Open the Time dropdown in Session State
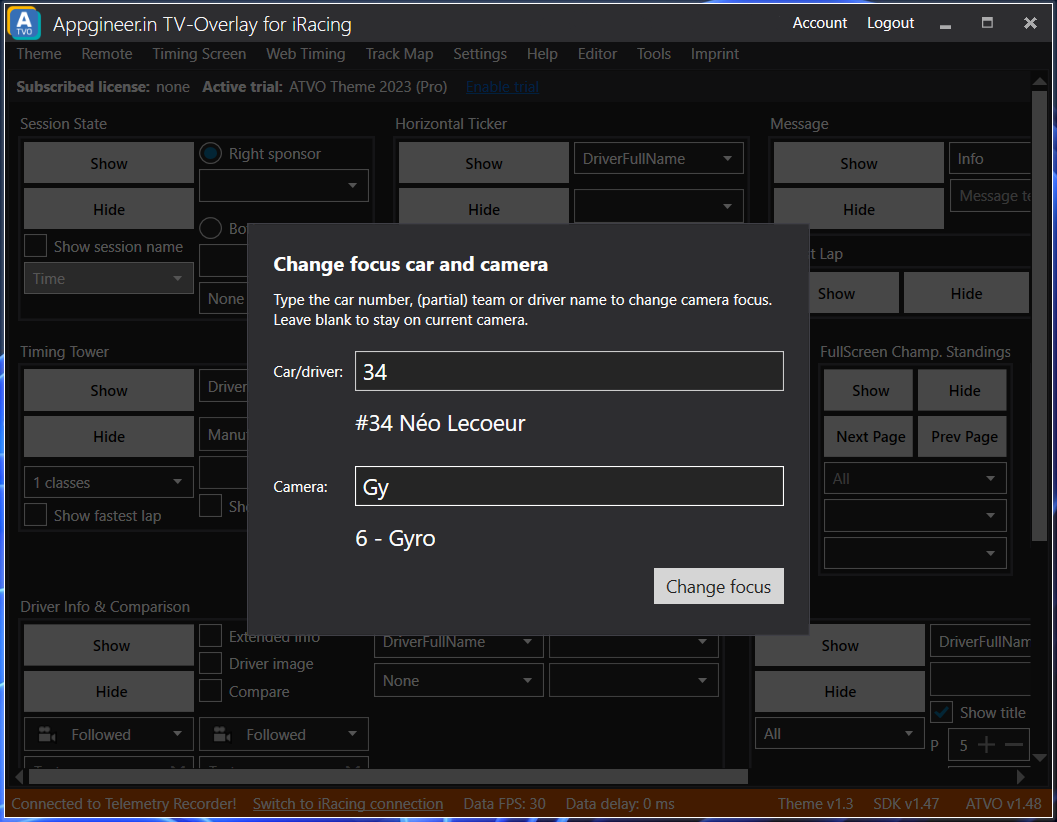The image size is (1057, 822). pyautogui.click(x=109, y=278)
